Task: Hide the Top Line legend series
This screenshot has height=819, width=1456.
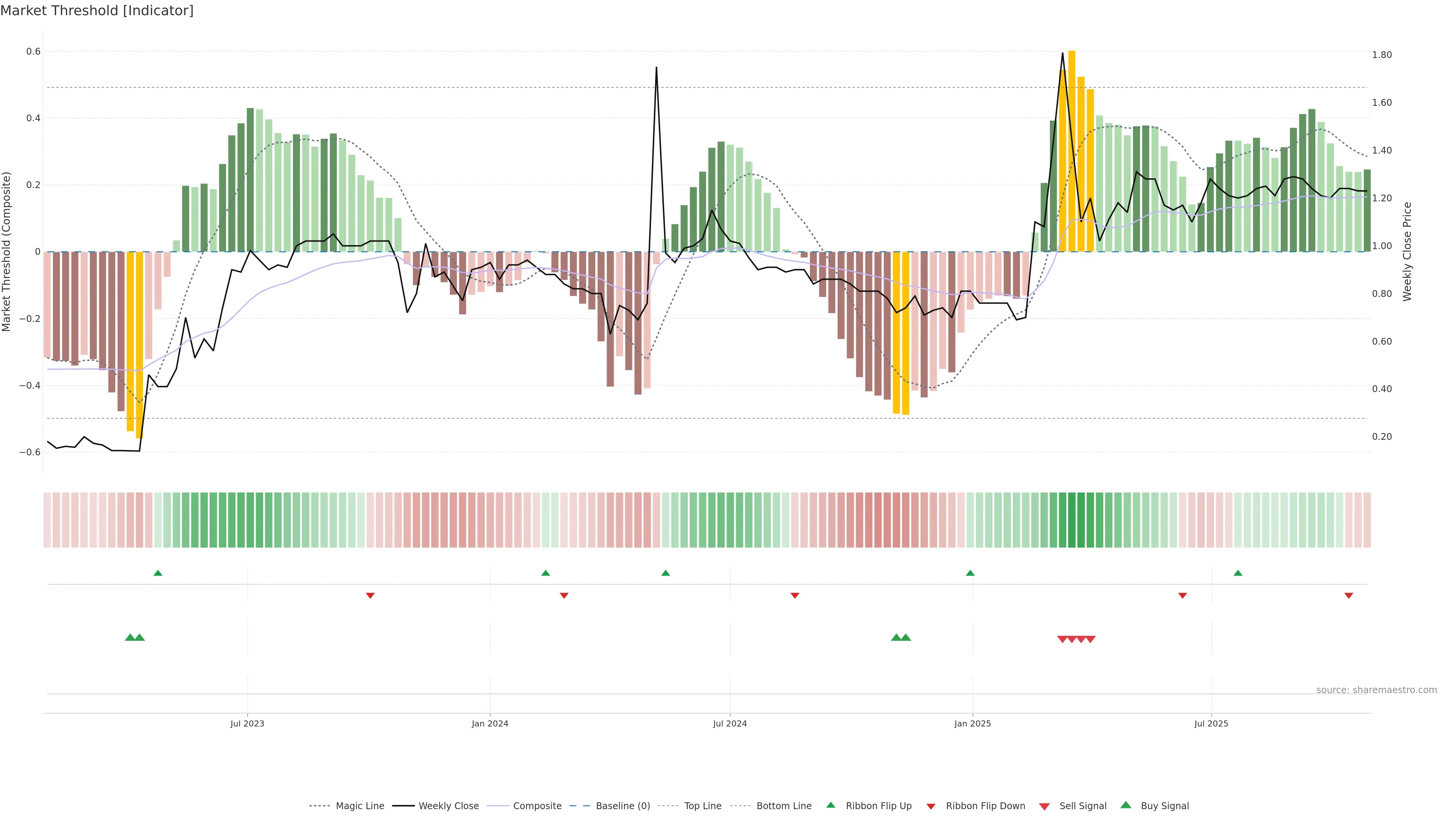Action: tap(703, 806)
